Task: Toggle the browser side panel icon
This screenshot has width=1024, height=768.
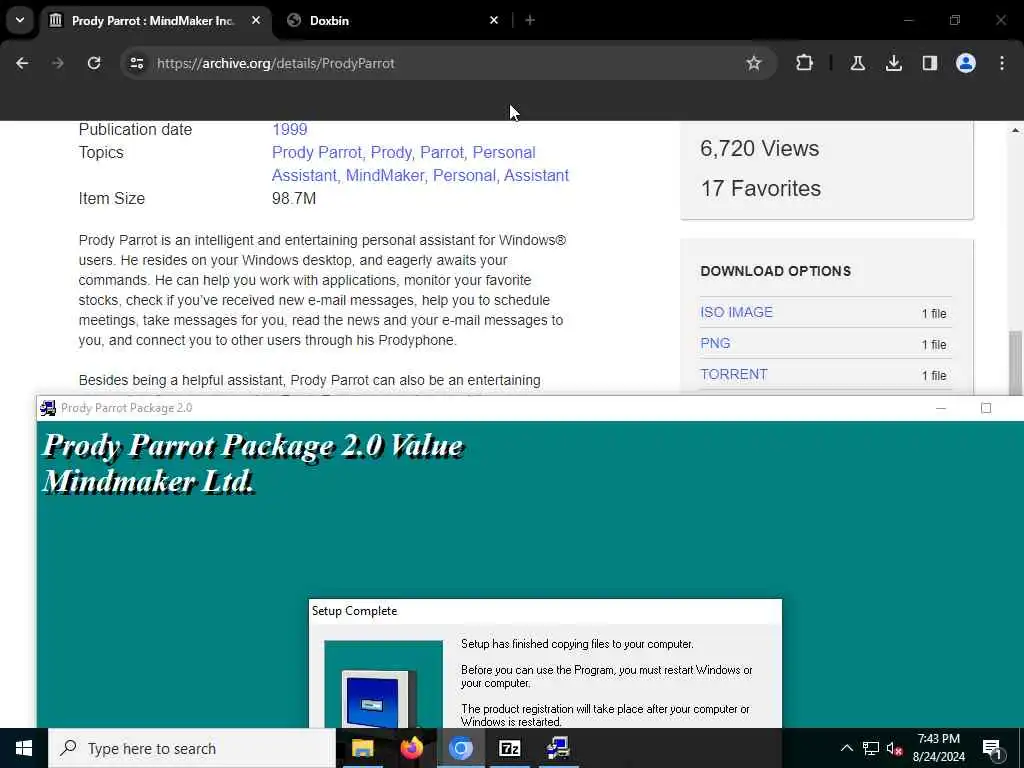Action: [929, 63]
